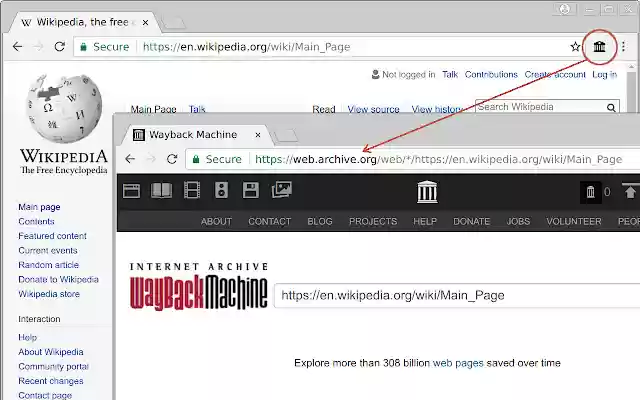Click the Wikipedia search magnifier icon
This screenshot has height=400, width=640.
click(611, 108)
